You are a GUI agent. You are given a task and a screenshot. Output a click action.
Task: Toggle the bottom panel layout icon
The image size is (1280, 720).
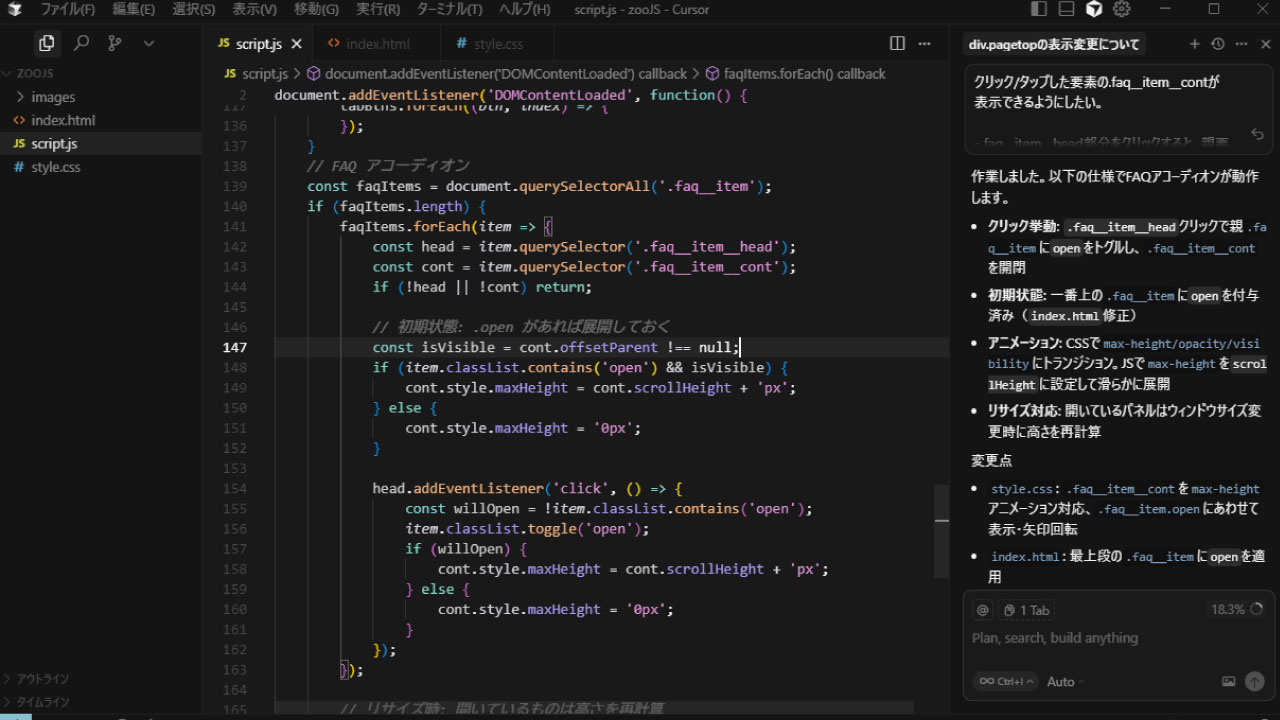[1067, 9]
